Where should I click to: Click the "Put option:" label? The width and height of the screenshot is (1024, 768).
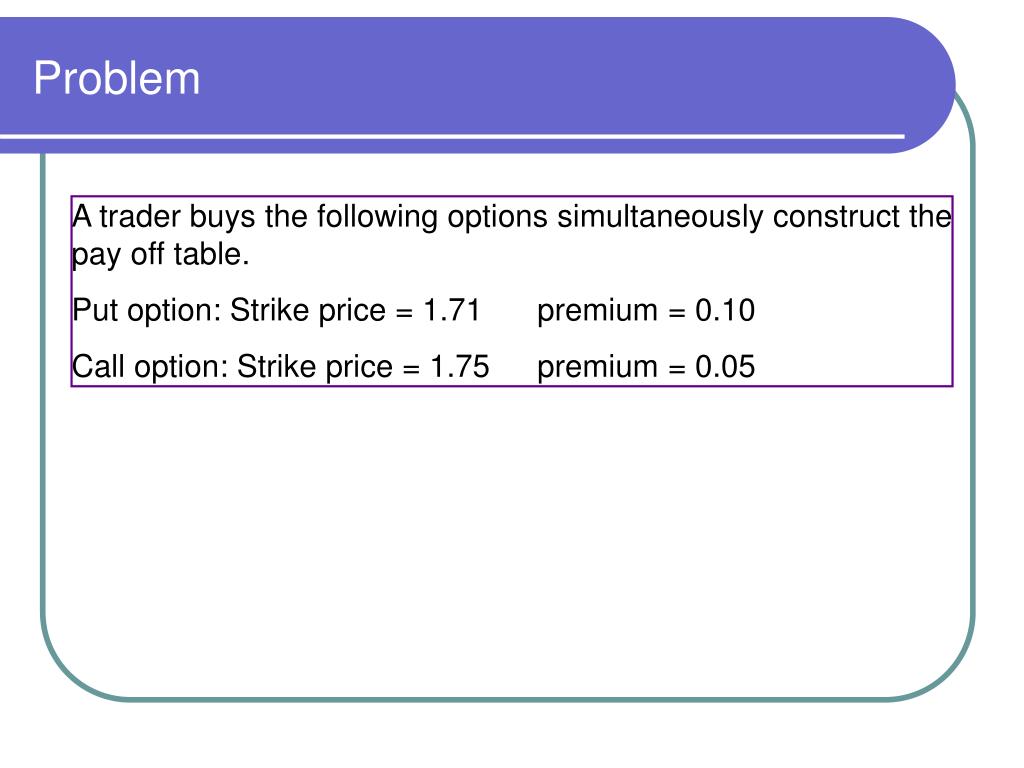click(x=147, y=311)
